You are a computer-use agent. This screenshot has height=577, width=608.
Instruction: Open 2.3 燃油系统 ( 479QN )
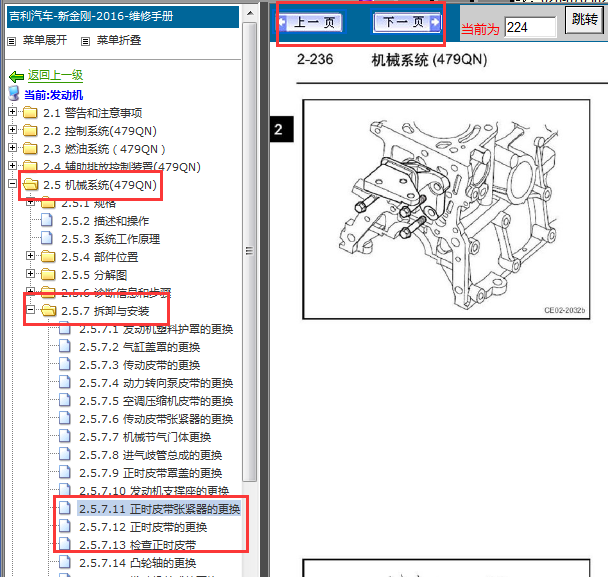point(105,149)
